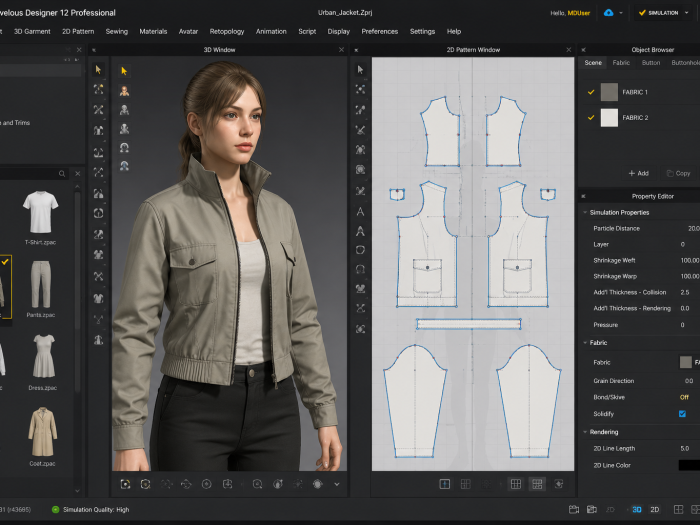This screenshot has height=525, width=700.
Task: Toggle the FABRIC 2 checkmark
Action: [591, 117]
